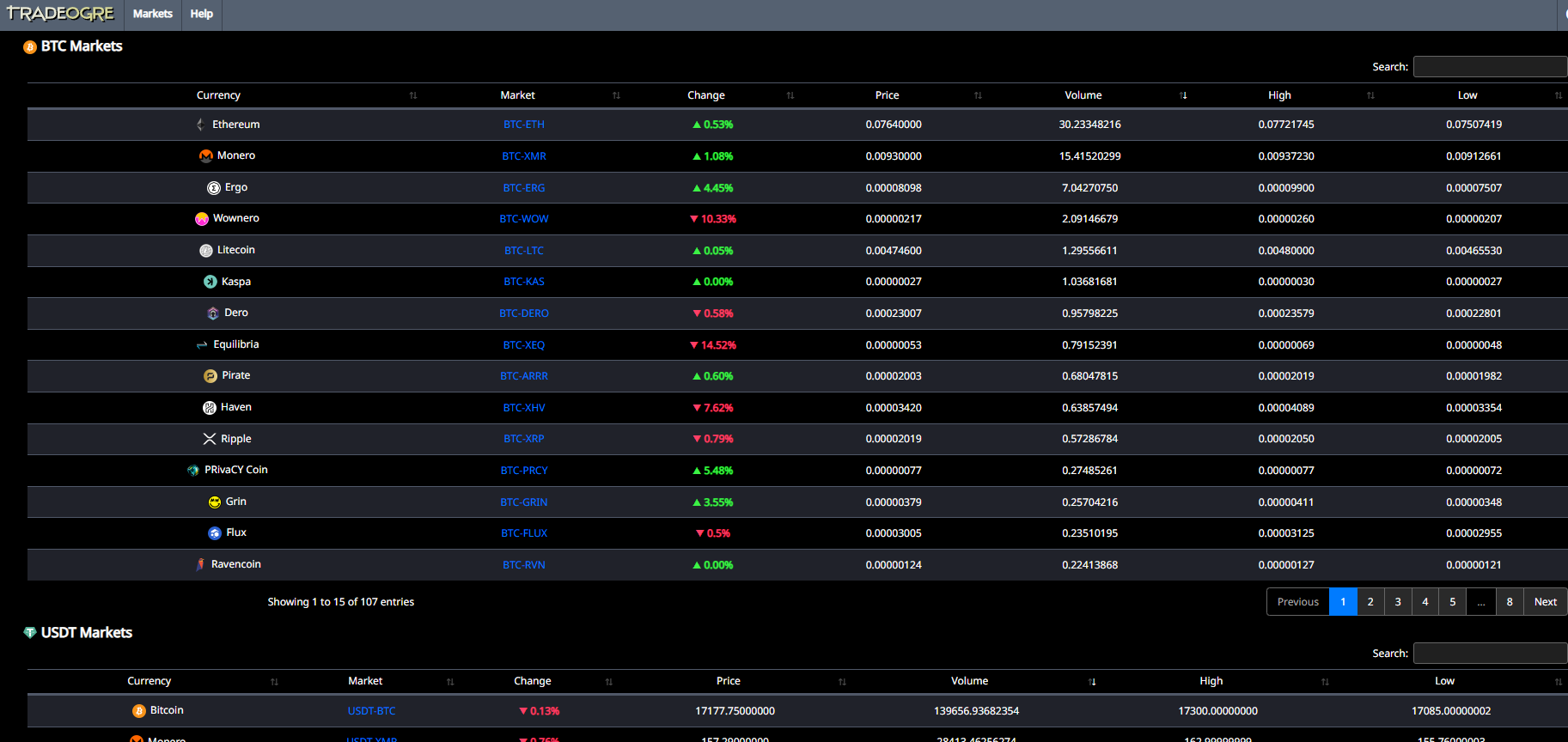This screenshot has width=1568, height=742.
Task: Click the Kaspa coin icon
Action: 210,282
